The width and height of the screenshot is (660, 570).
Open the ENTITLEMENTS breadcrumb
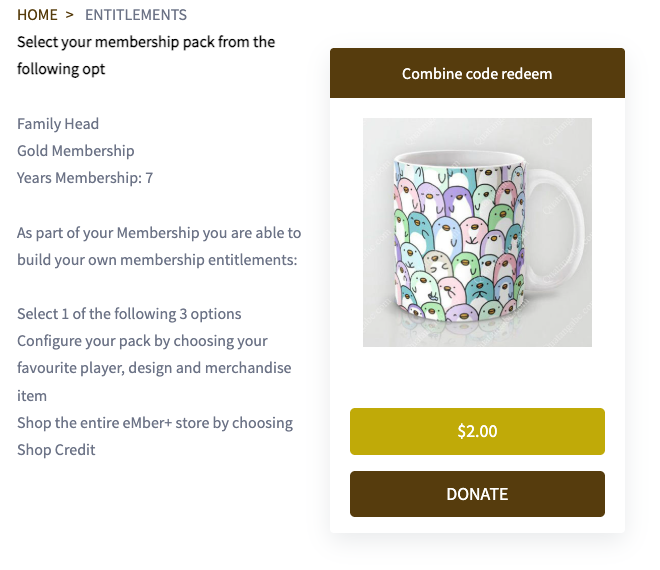pos(135,15)
